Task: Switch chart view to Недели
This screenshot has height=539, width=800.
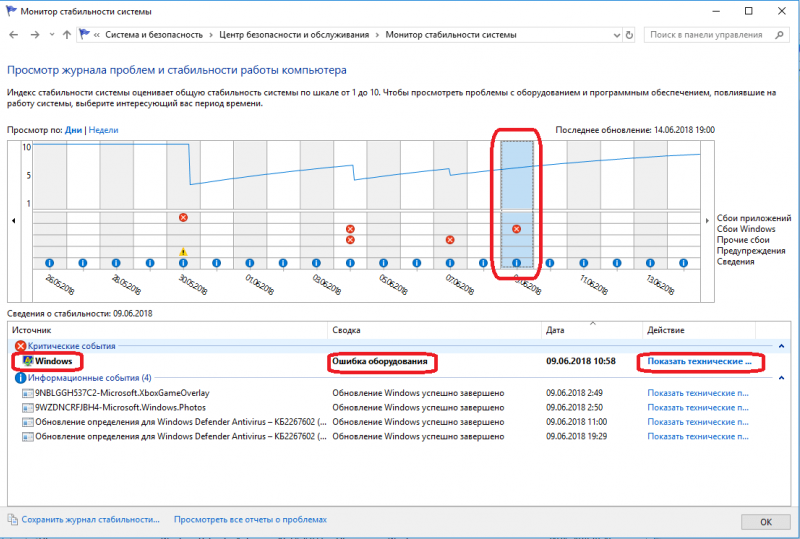Action: (x=104, y=130)
